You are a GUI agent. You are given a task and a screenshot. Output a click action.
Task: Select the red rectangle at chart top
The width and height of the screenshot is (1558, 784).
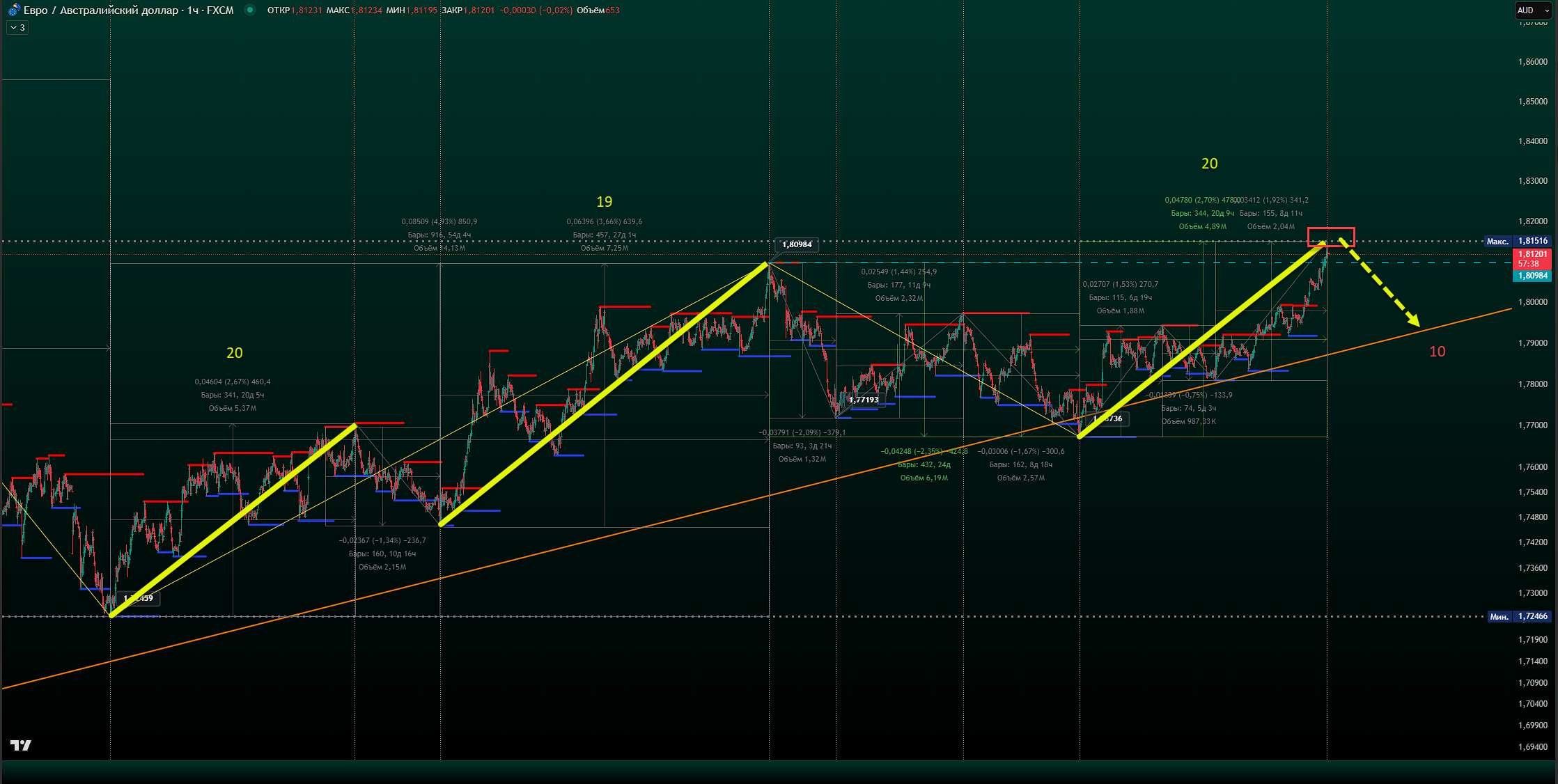(x=1330, y=229)
